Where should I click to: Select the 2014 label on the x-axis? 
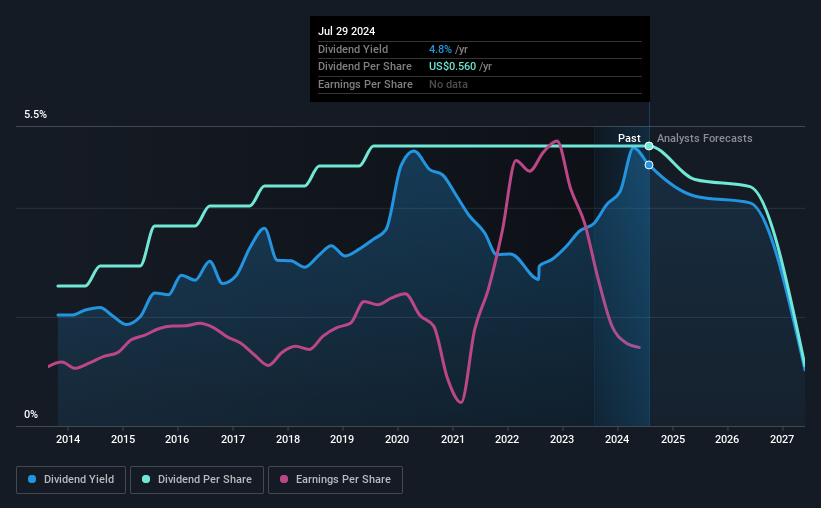coord(68,439)
